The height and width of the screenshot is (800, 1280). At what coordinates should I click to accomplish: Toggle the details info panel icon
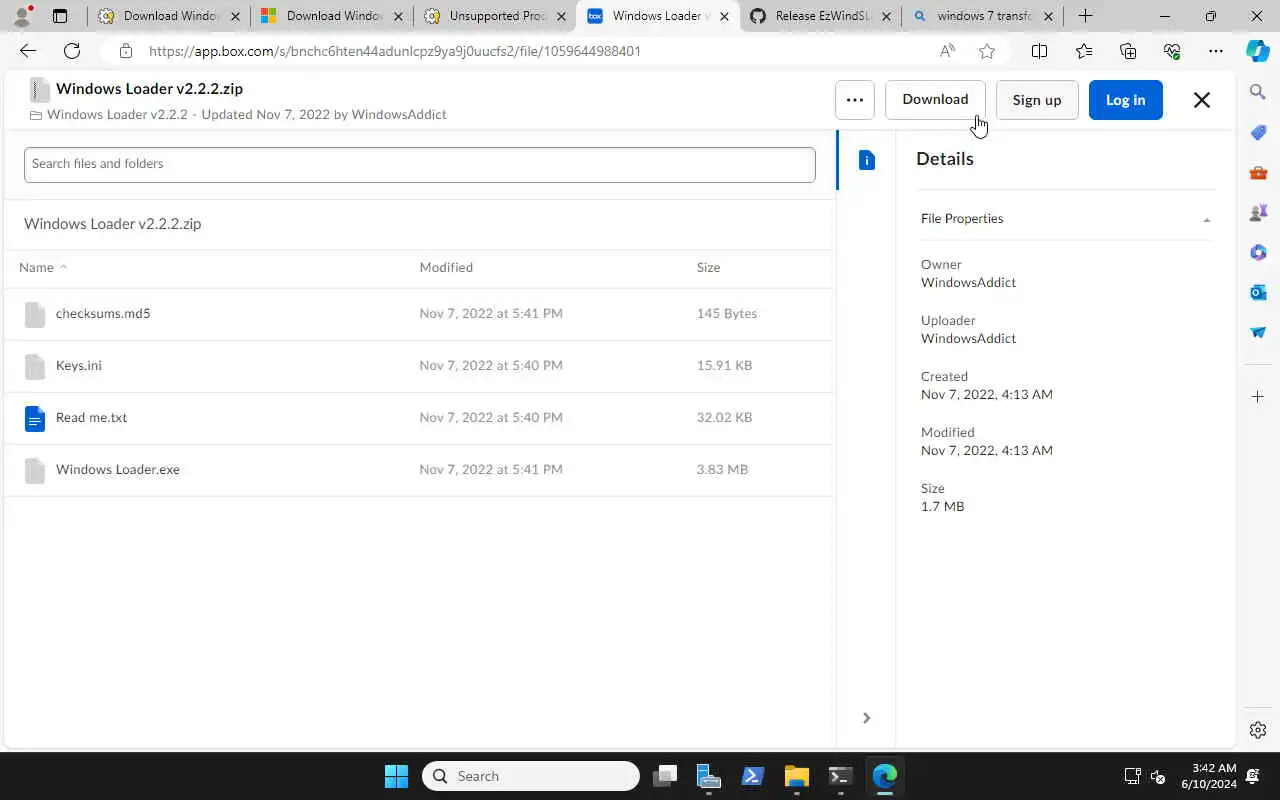tap(867, 160)
